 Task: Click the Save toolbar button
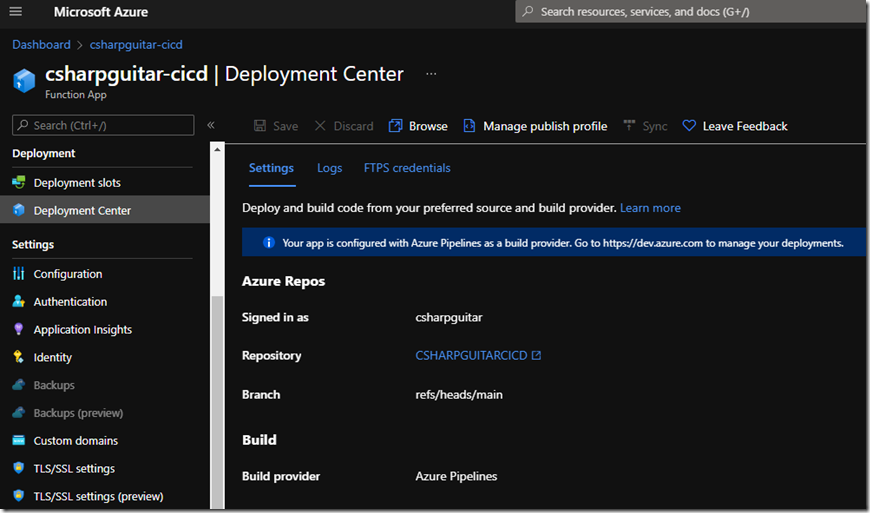pyautogui.click(x=276, y=126)
